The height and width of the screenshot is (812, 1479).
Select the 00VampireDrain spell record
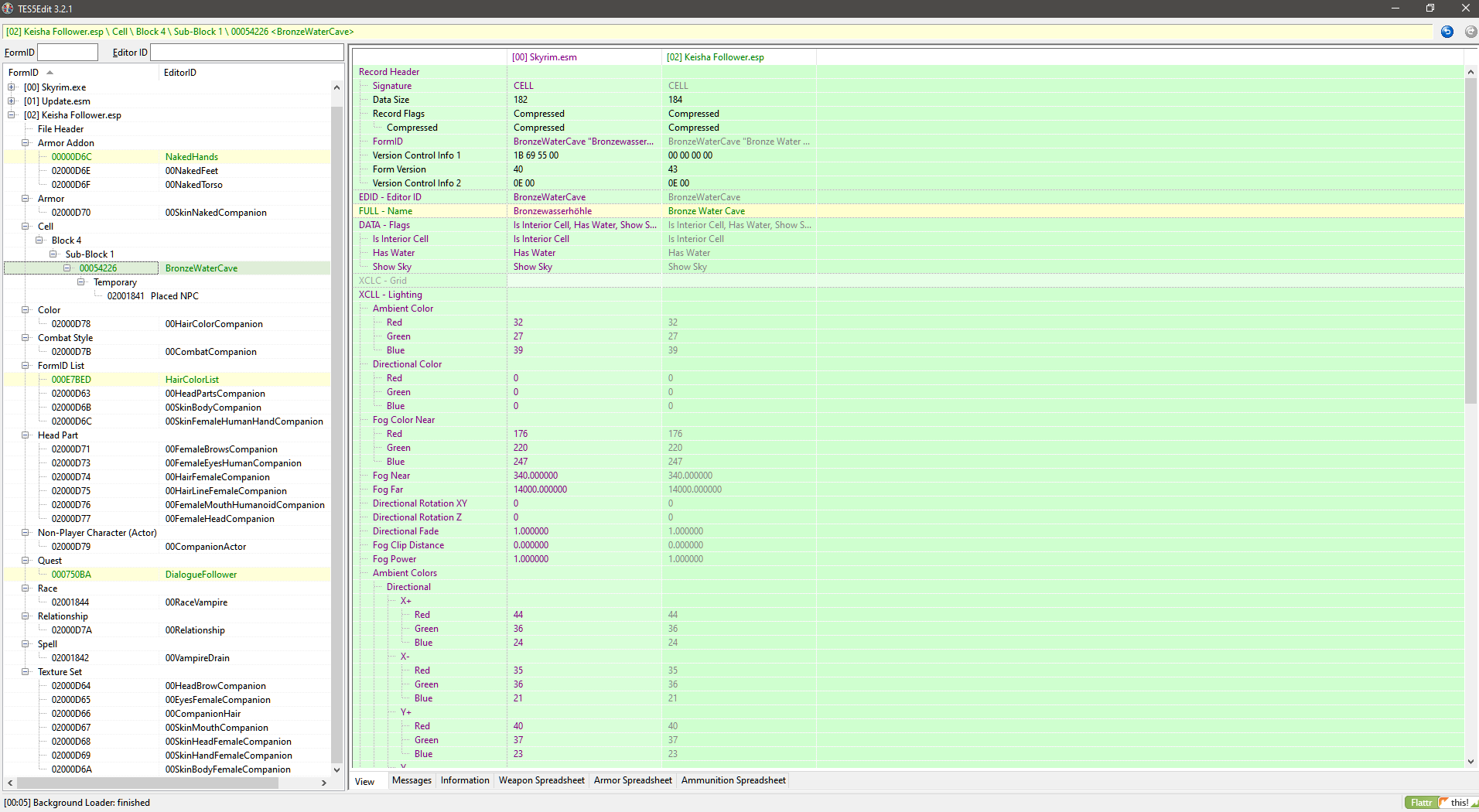pyautogui.click(x=167, y=658)
